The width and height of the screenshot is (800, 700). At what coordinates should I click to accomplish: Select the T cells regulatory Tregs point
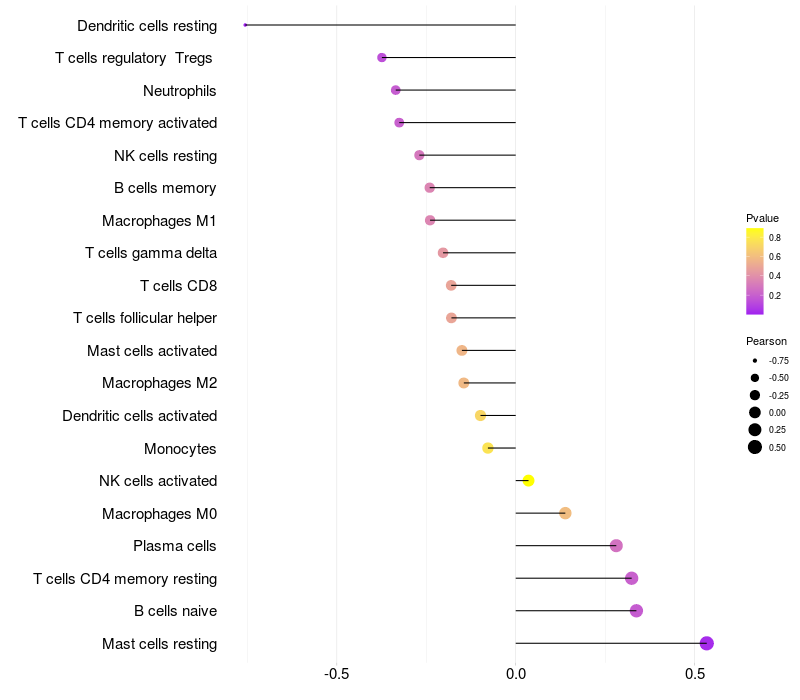tap(382, 58)
